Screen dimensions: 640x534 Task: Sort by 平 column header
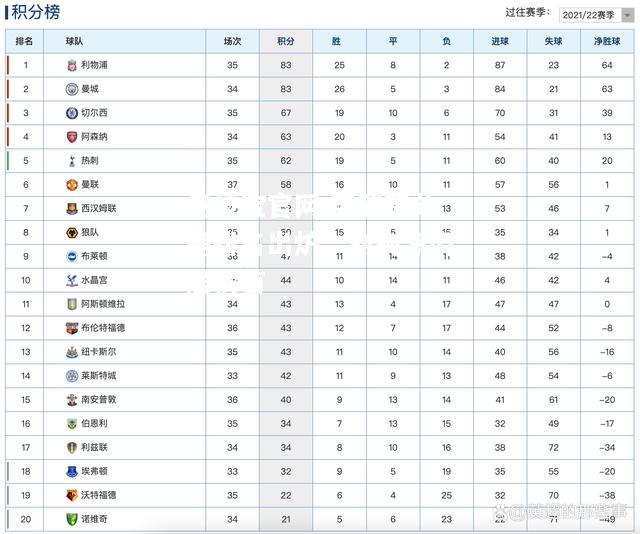click(x=393, y=41)
